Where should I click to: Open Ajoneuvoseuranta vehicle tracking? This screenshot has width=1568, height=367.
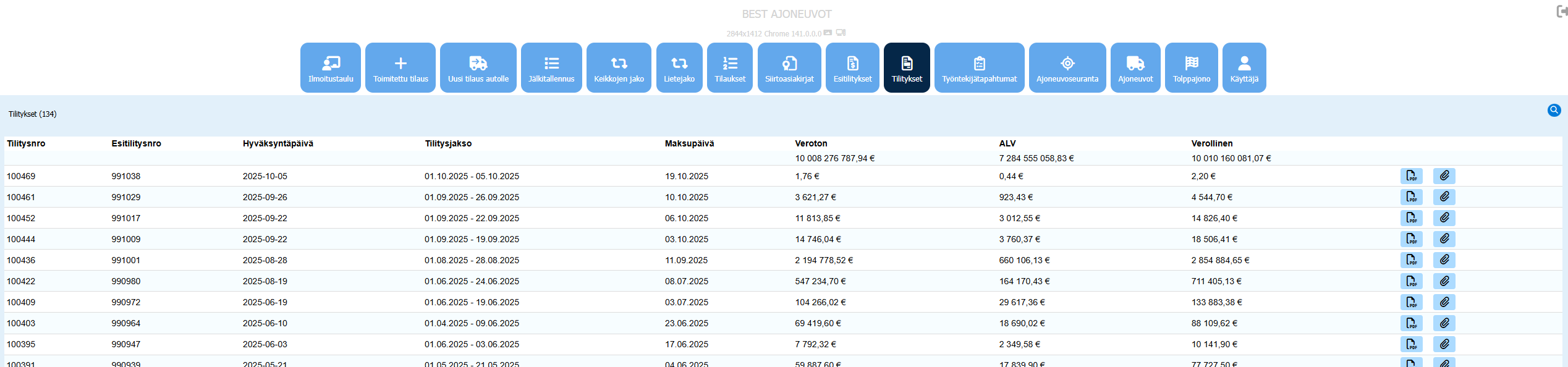pos(1067,68)
